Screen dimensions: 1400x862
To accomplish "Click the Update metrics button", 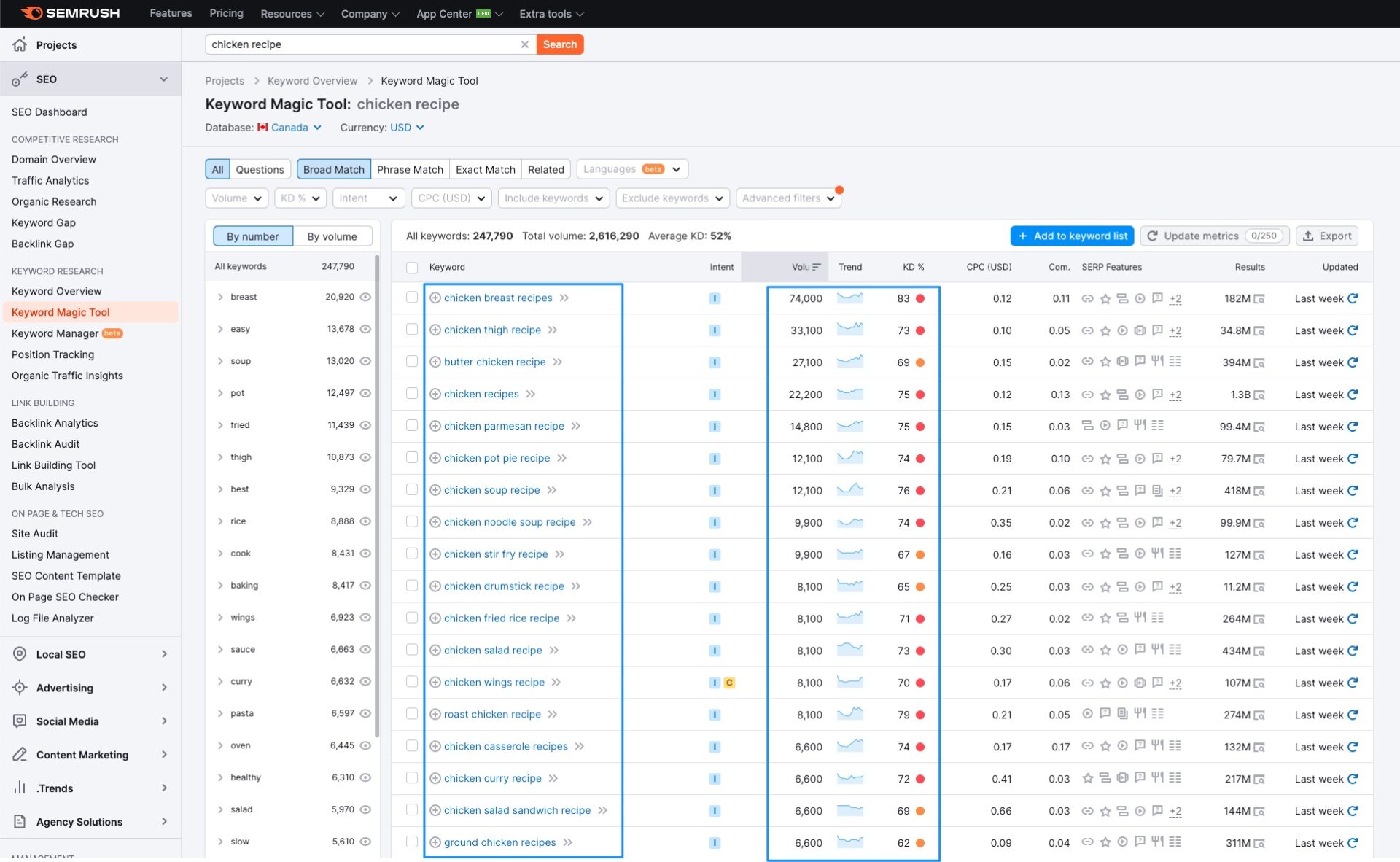I will [x=1215, y=236].
